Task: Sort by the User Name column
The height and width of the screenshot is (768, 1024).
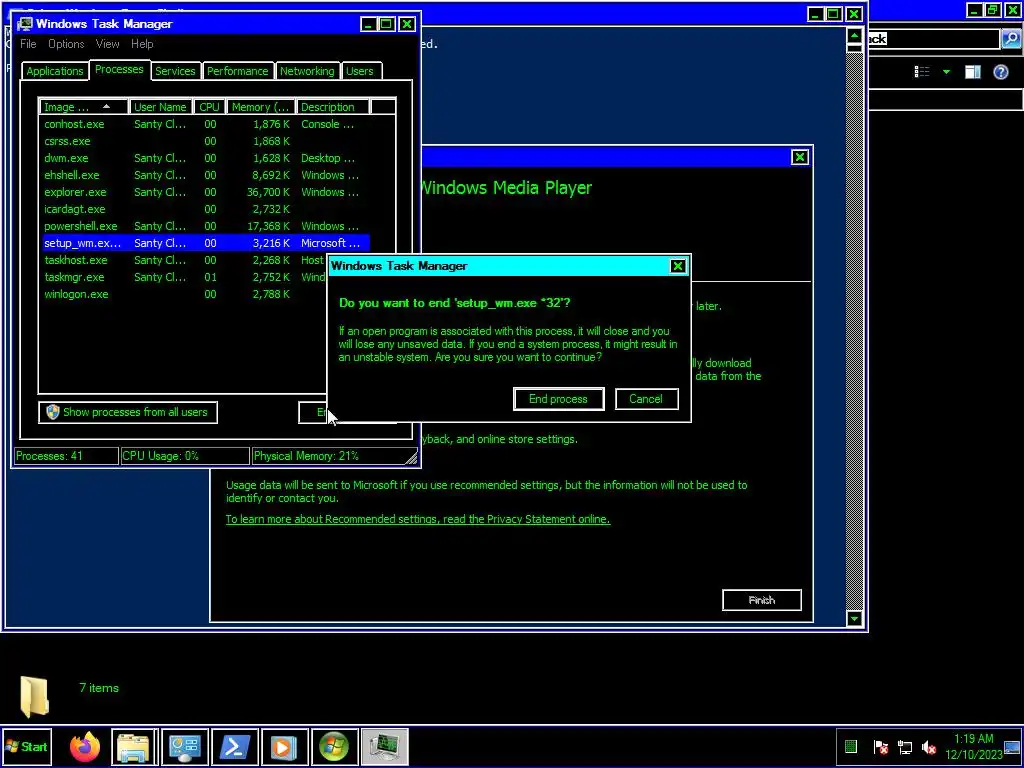Action: click(161, 107)
